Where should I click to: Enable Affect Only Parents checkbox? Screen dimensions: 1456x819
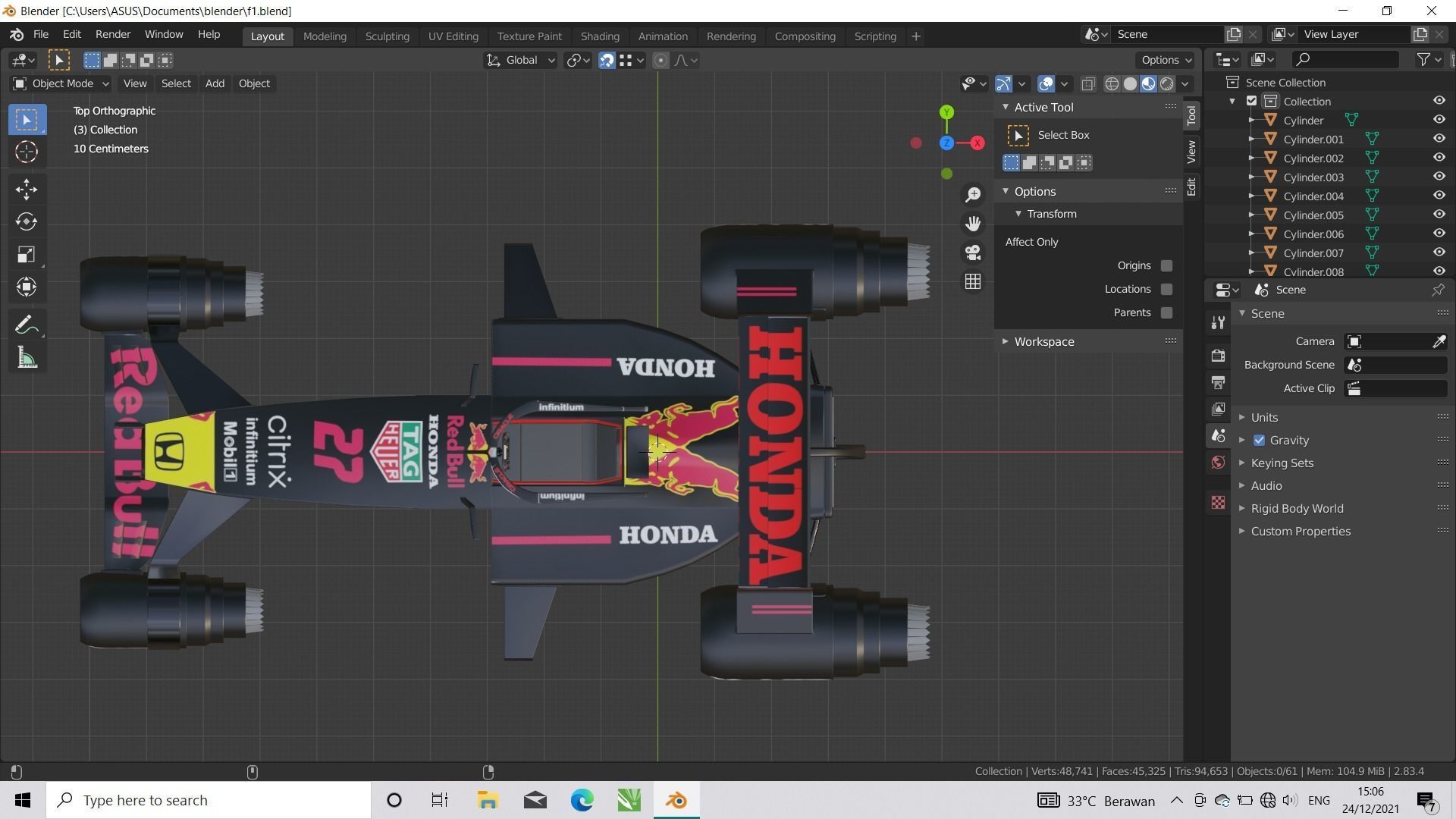tap(1166, 313)
